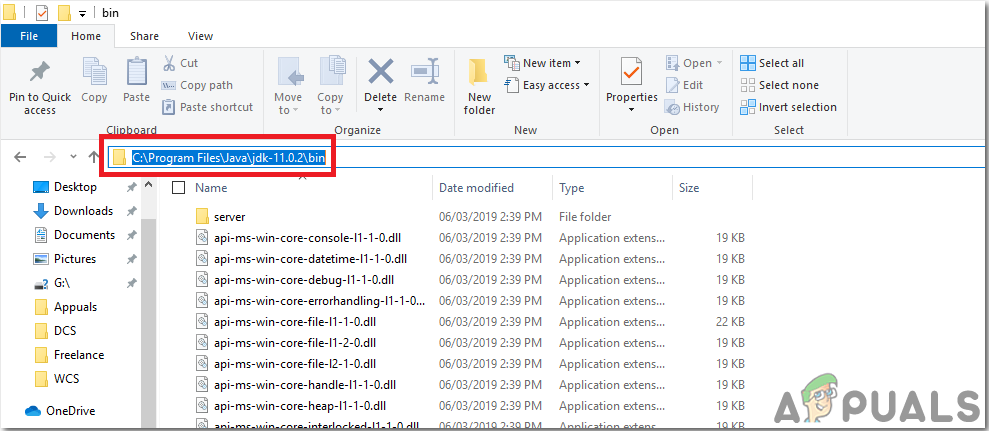Switch to the View tab

pos(201,36)
